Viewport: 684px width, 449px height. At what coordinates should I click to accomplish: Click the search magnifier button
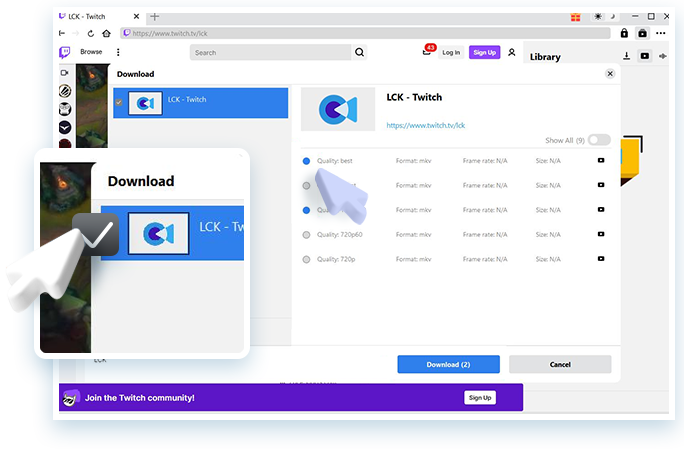pyautogui.click(x=359, y=52)
